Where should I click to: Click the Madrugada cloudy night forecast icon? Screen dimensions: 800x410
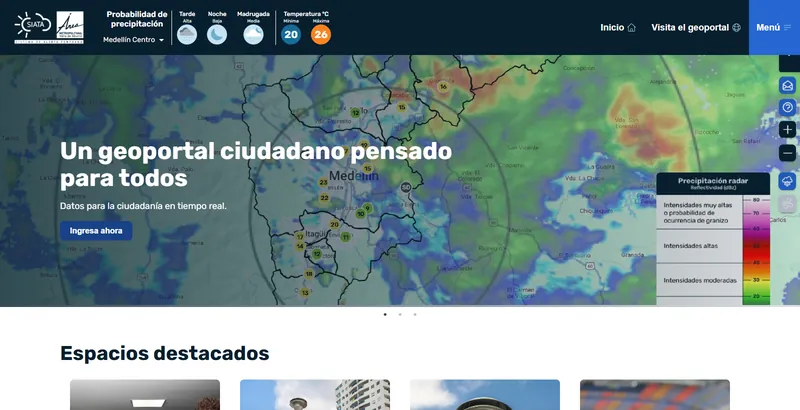pyautogui.click(x=253, y=35)
